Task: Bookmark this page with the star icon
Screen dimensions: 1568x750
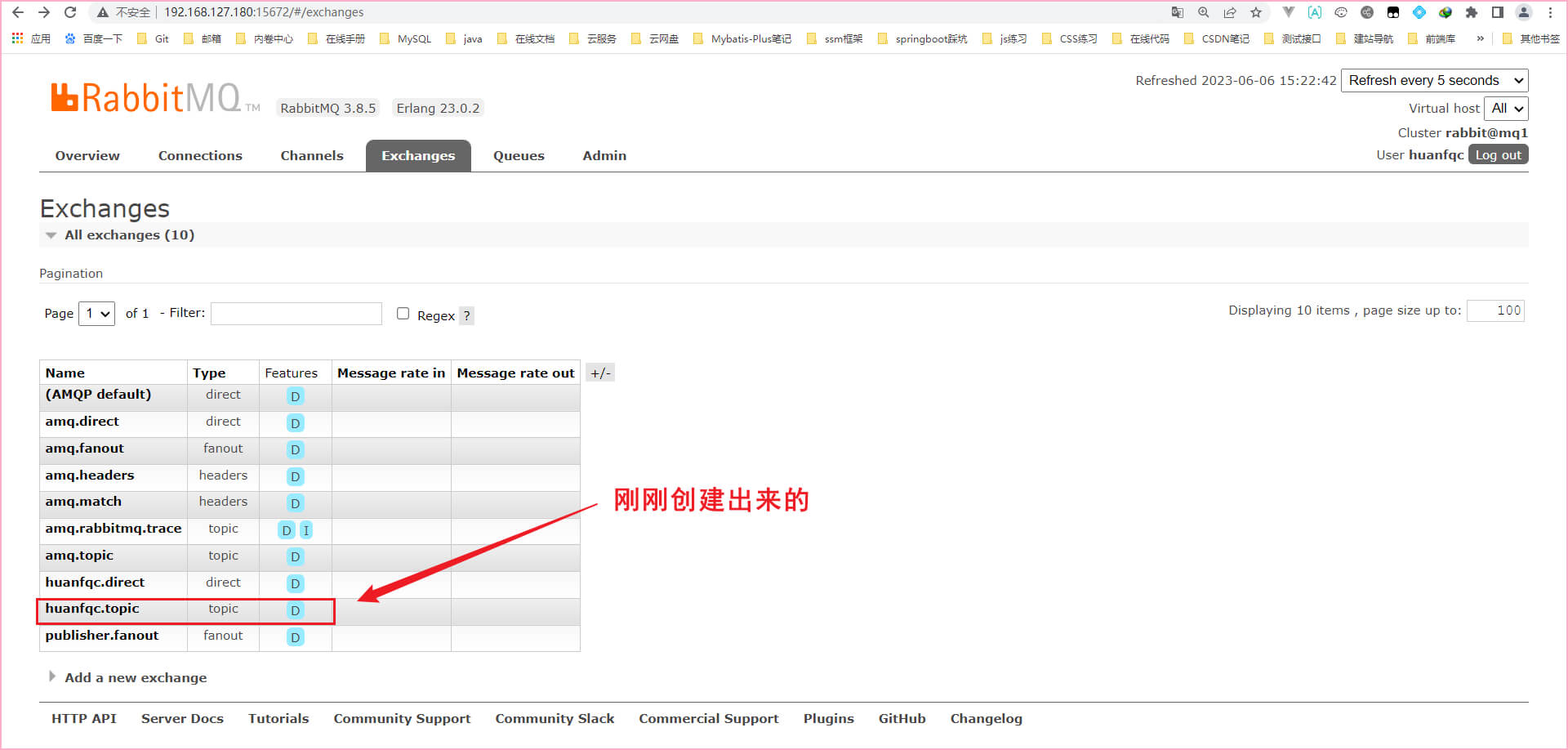Action: (x=1256, y=12)
